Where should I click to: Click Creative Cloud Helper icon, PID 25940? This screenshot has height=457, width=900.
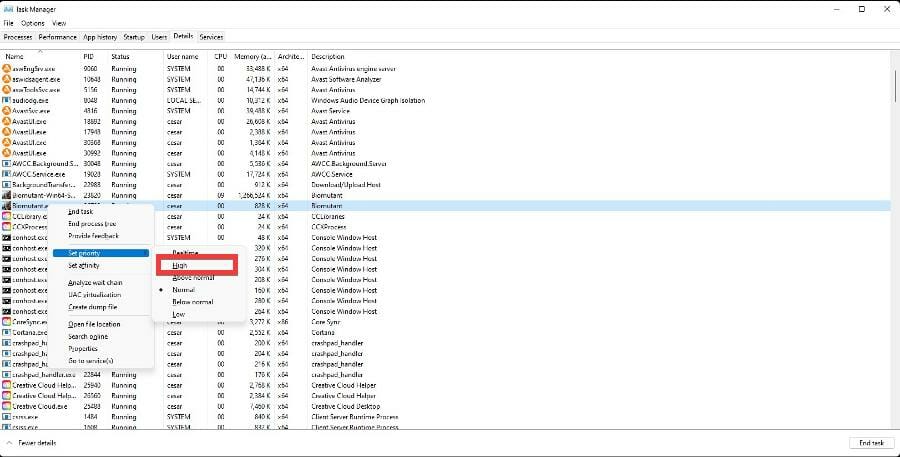(x=7, y=385)
